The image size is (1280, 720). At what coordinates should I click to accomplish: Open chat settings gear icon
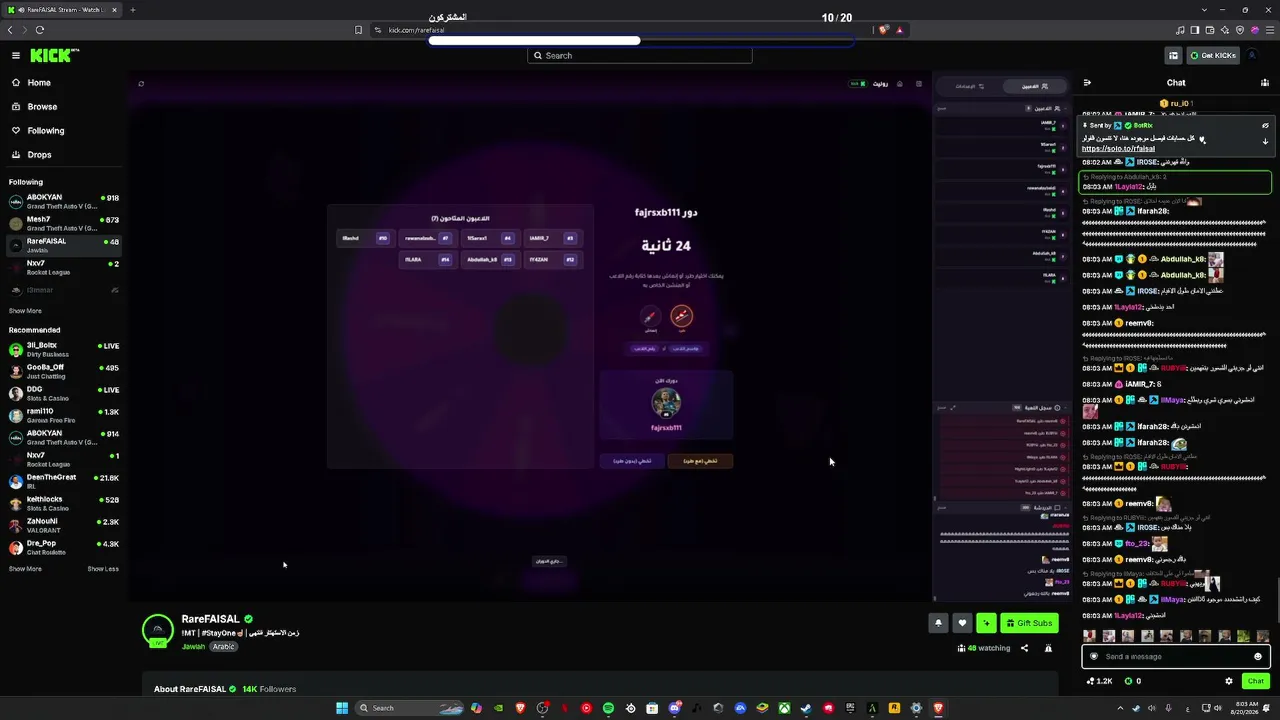point(1229,681)
